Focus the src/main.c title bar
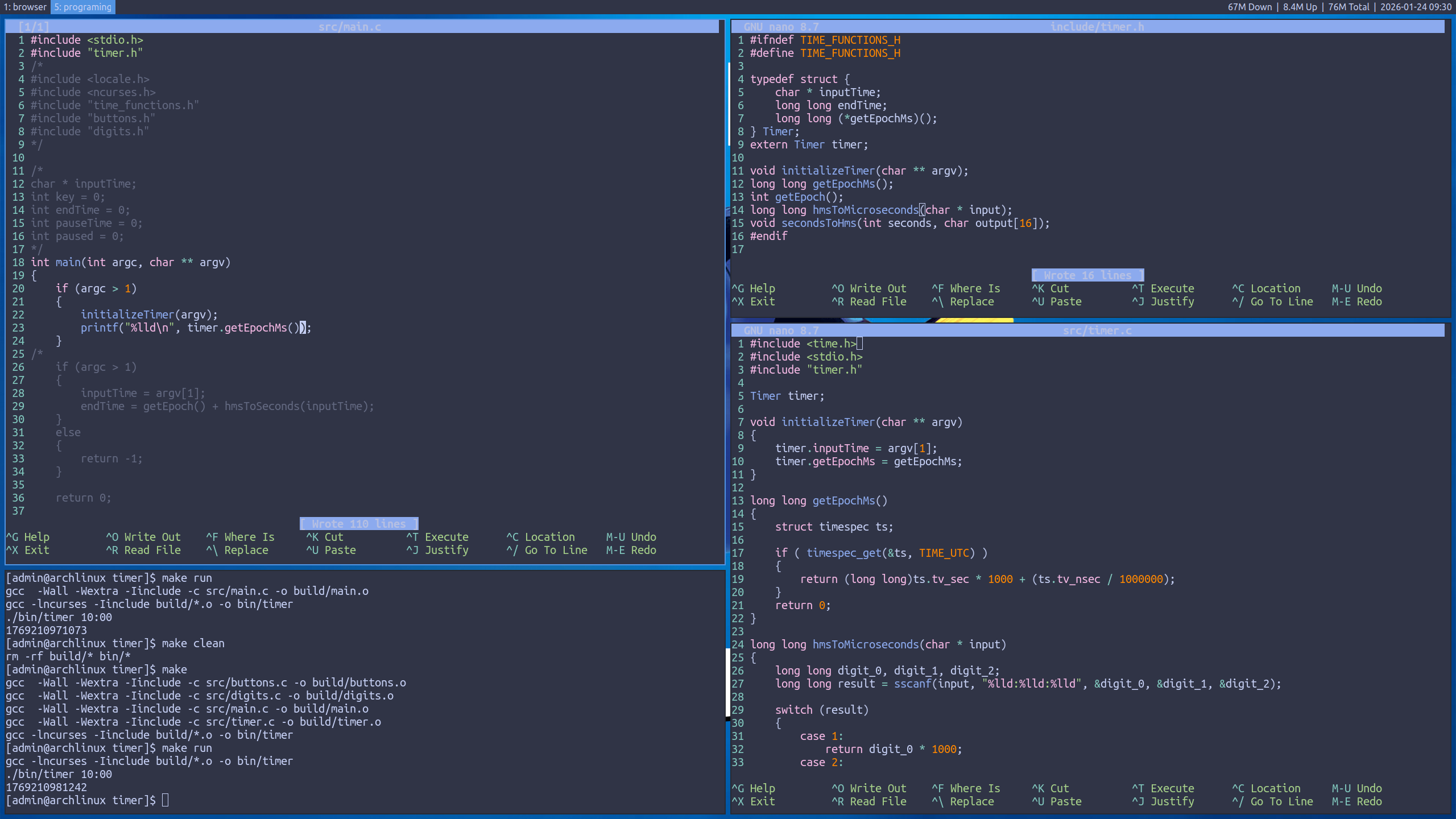The width and height of the screenshot is (1456, 819). click(x=349, y=27)
